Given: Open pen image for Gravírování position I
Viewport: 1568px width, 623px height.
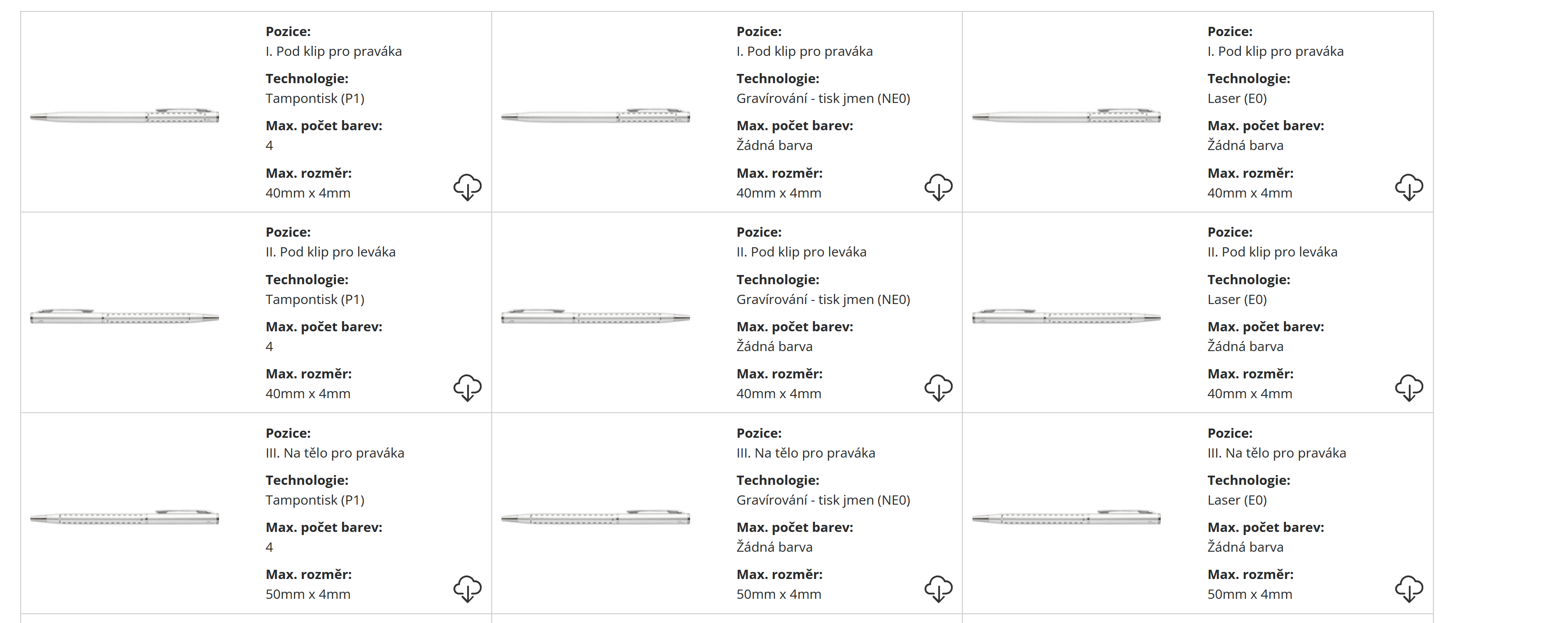Looking at the screenshot, I should (595, 116).
